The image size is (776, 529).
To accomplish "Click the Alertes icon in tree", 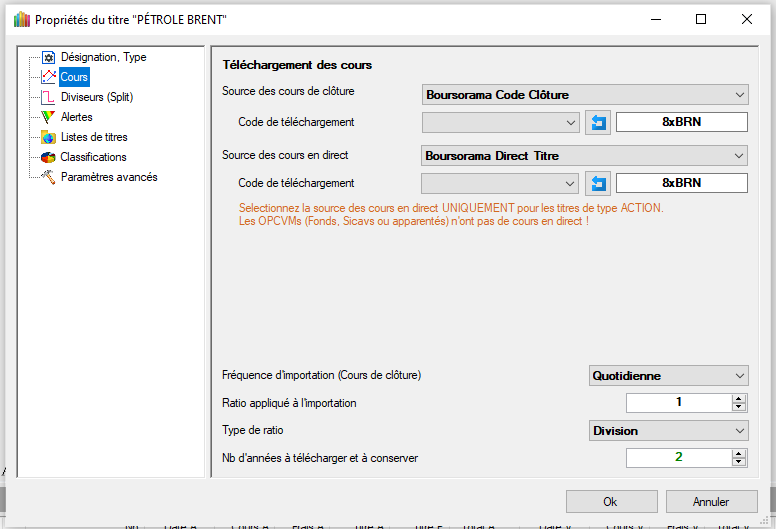I will pos(47,117).
